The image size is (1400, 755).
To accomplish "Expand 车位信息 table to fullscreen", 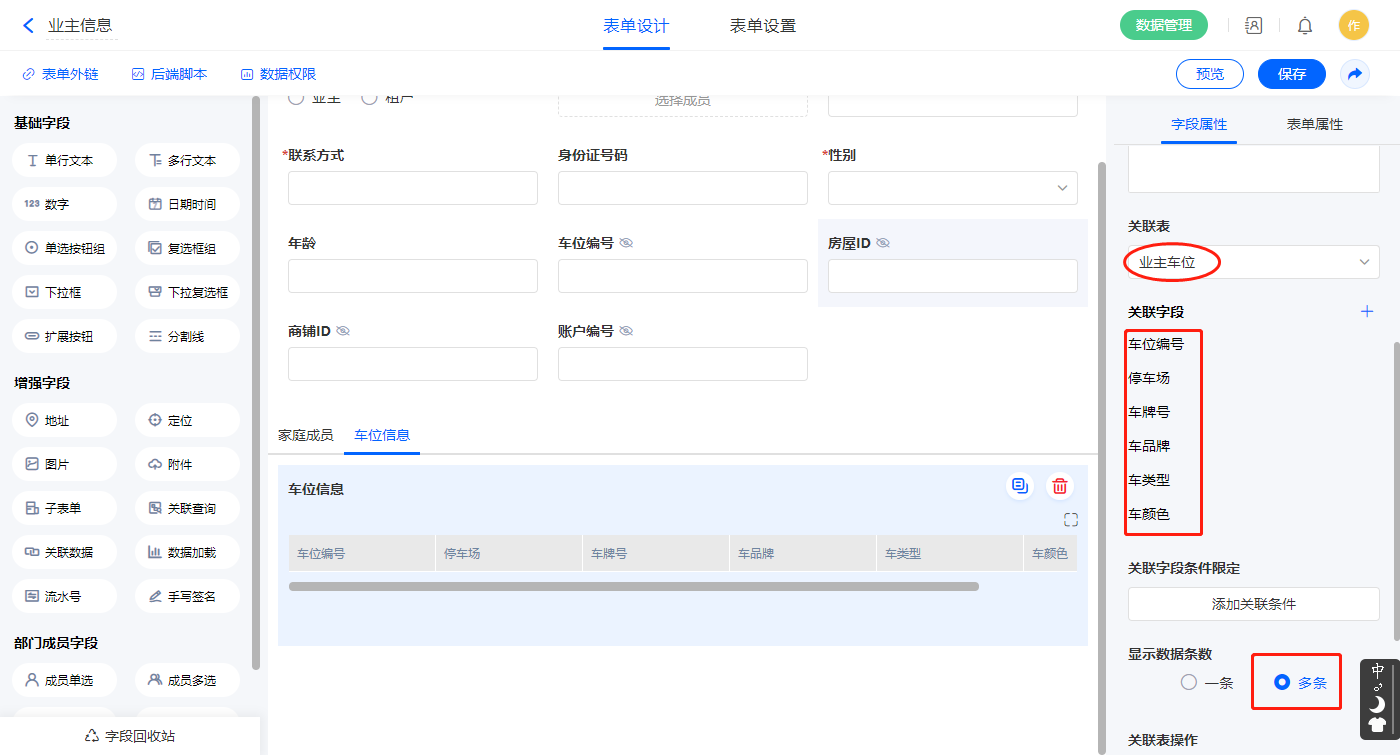I will tap(1071, 520).
